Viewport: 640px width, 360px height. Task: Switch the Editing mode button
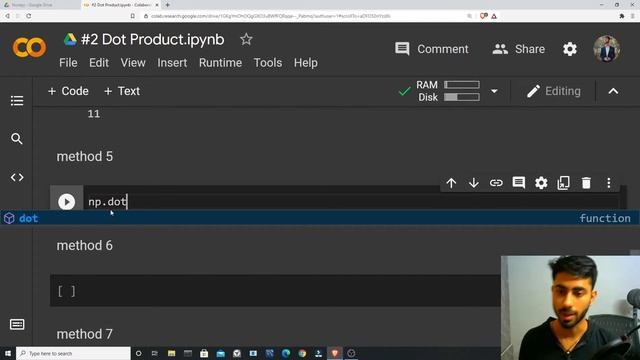point(553,91)
